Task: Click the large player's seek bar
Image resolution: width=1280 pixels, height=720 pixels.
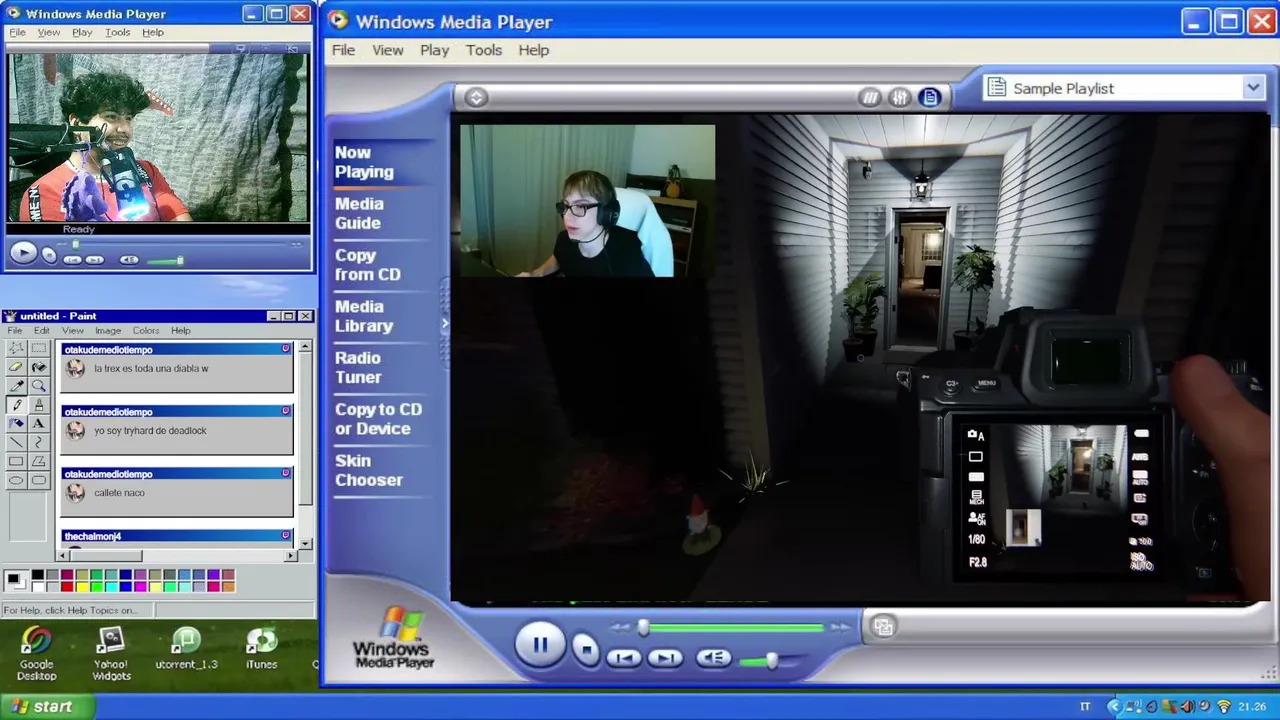Action: point(733,628)
